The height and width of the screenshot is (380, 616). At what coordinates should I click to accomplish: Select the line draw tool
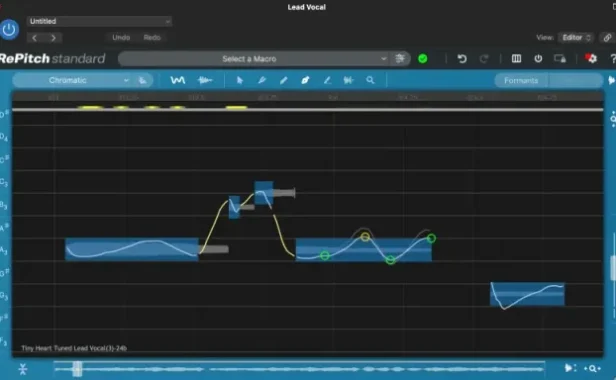(x=327, y=80)
